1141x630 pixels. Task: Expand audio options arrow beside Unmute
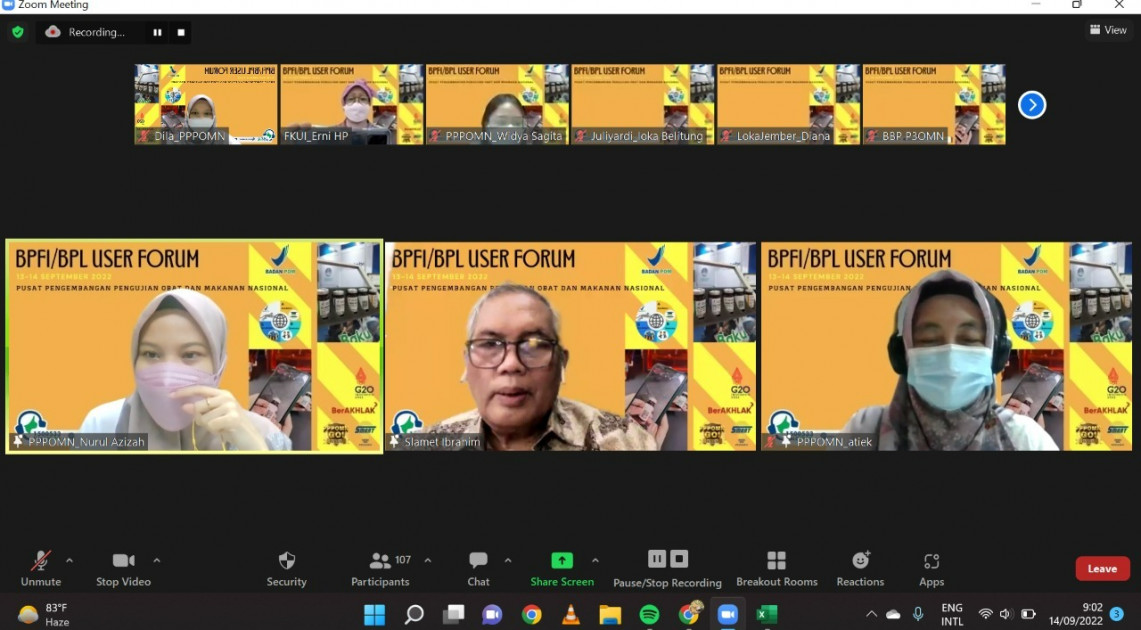click(69, 560)
